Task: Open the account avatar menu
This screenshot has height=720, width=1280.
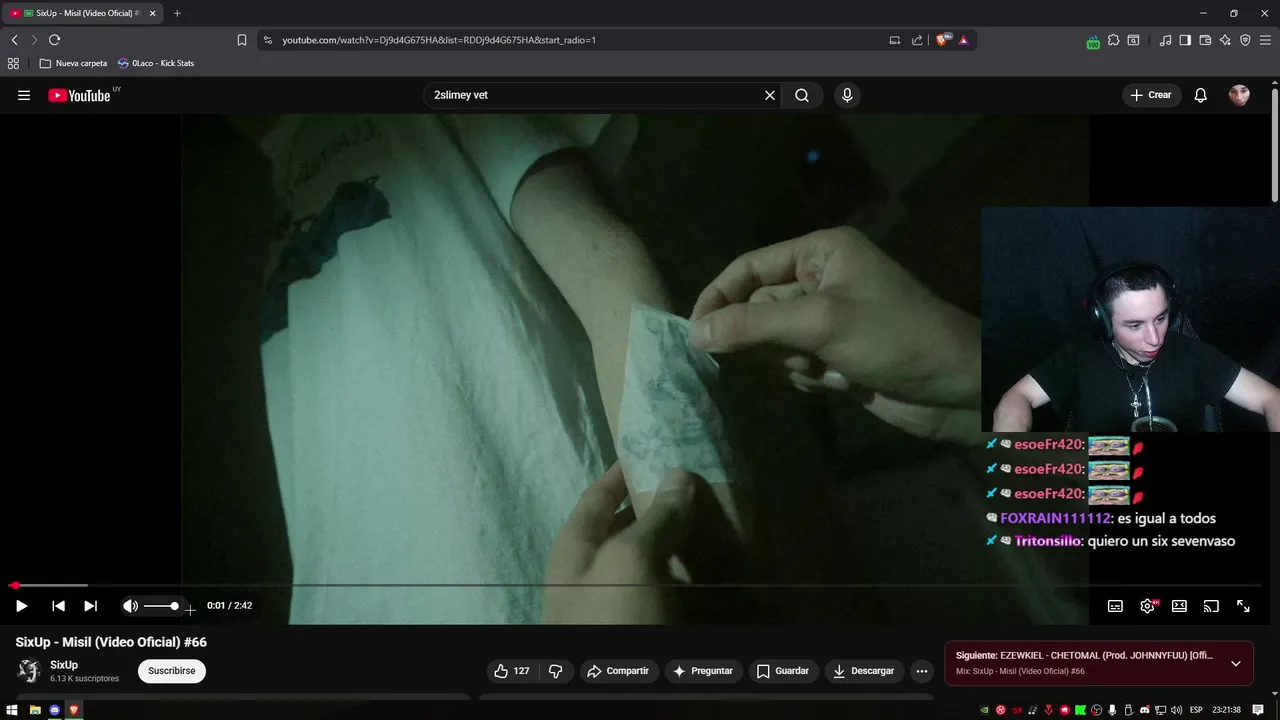Action: (x=1239, y=95)
